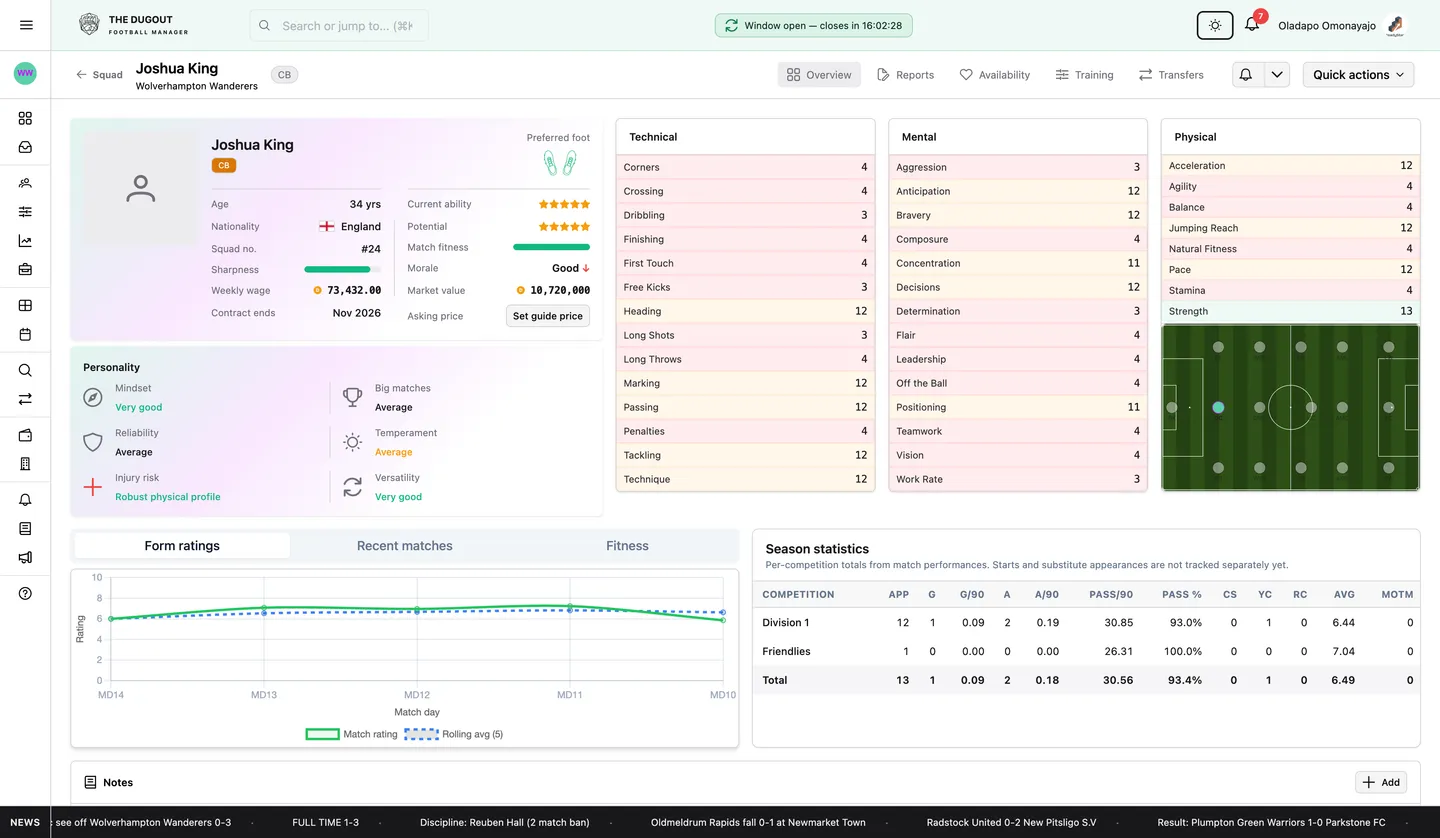This screenshot has height=838, width=1440.
Task: Open the building club icon in the sidebar
Action: coord(25,464)
